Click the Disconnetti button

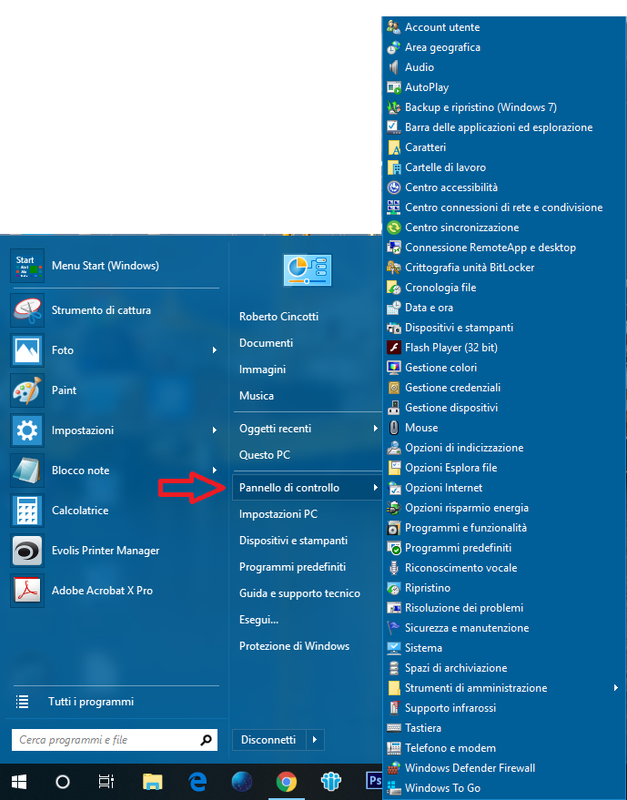click(x=269, y=740)
